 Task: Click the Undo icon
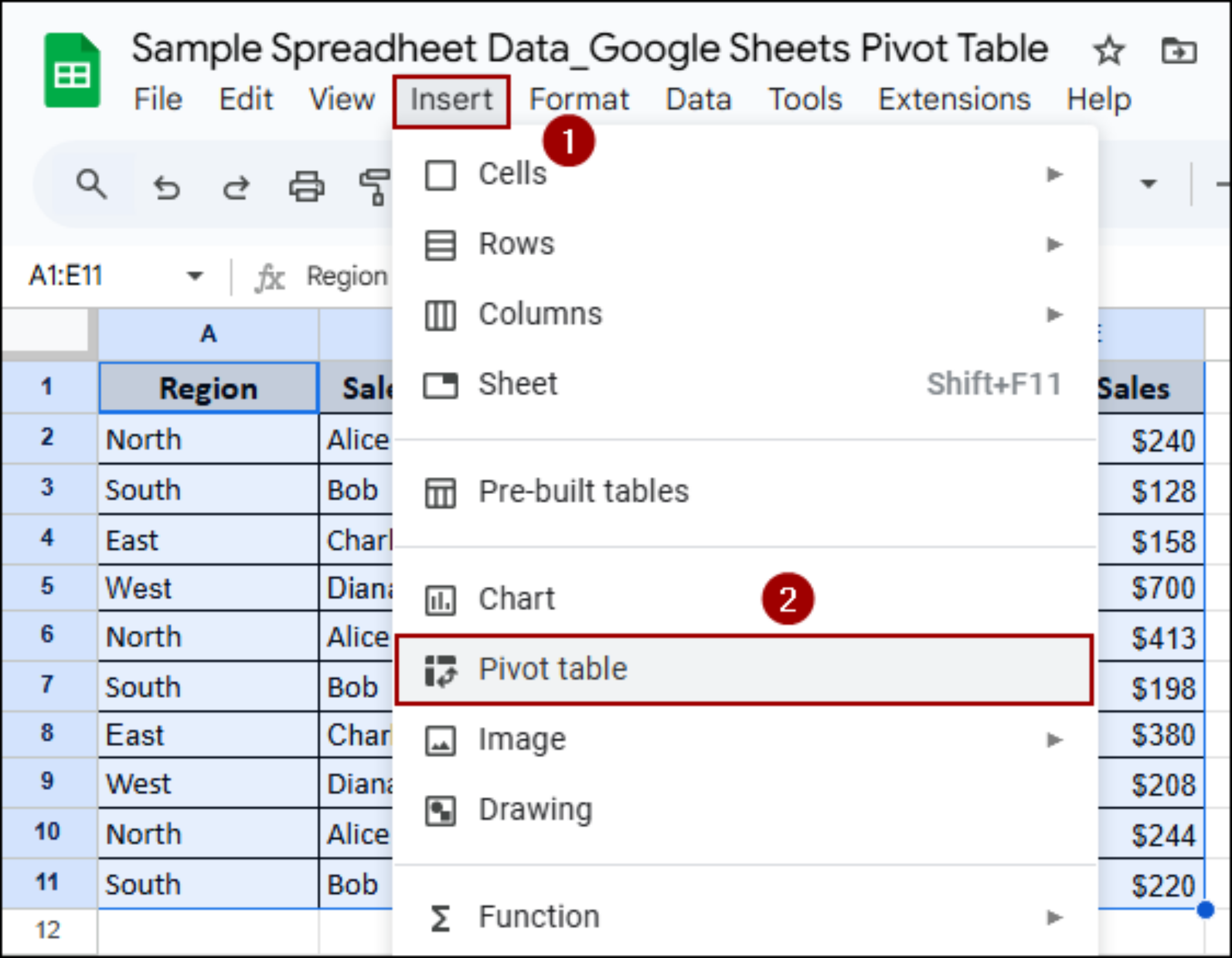coord(167,187)
